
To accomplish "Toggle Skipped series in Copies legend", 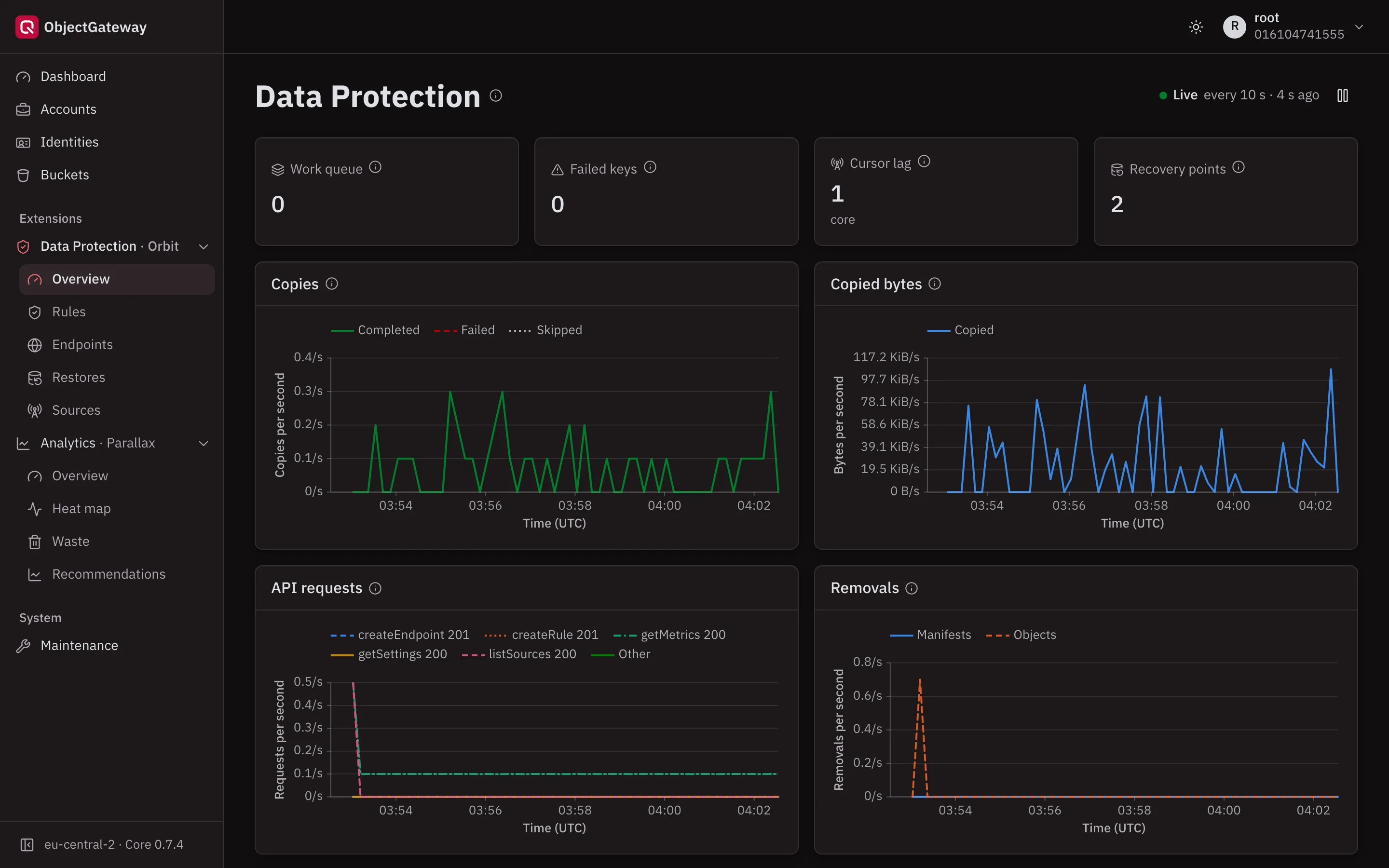I will click(x=545, y=330).
